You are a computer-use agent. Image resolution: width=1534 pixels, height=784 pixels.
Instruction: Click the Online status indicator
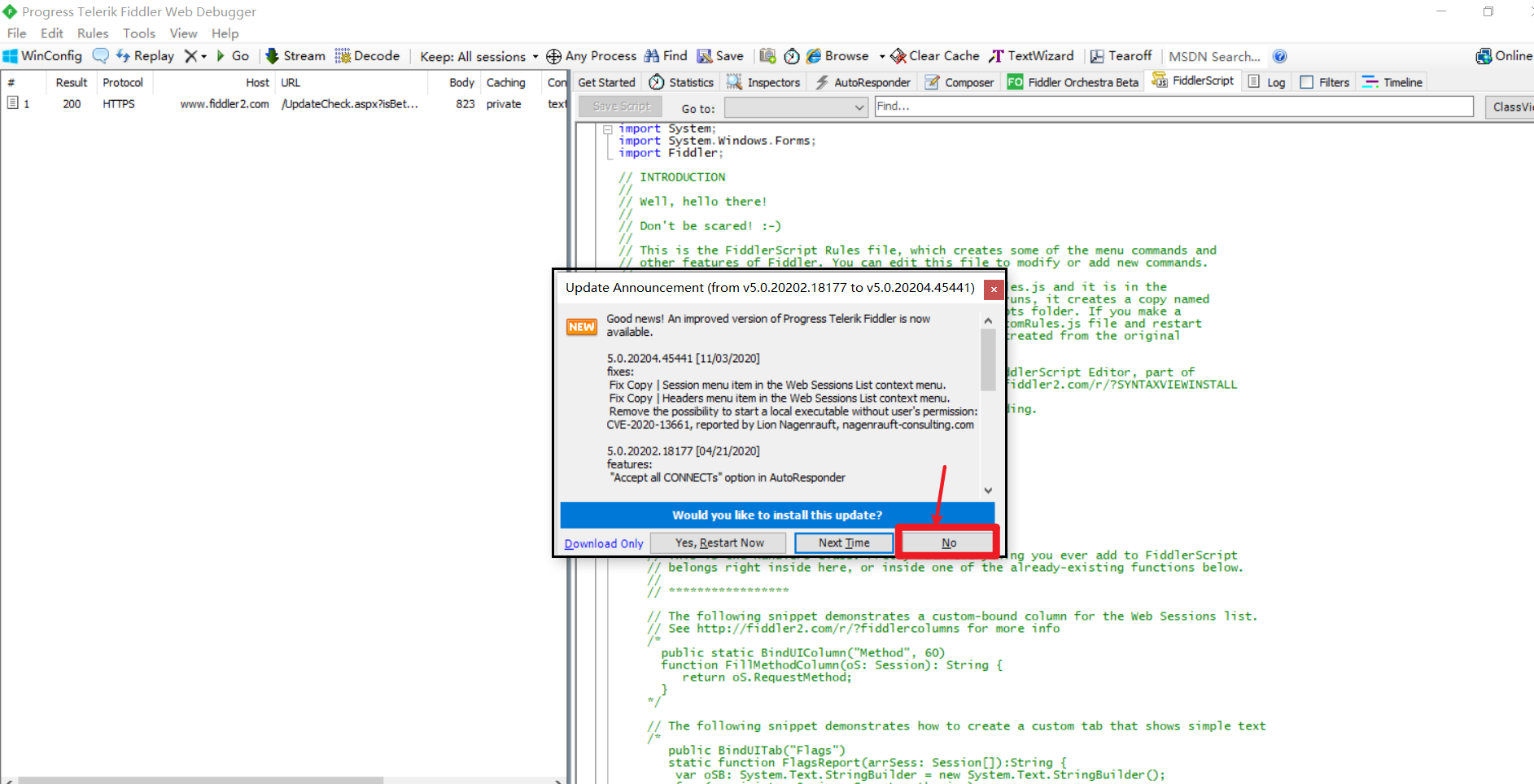[1504, 56]
